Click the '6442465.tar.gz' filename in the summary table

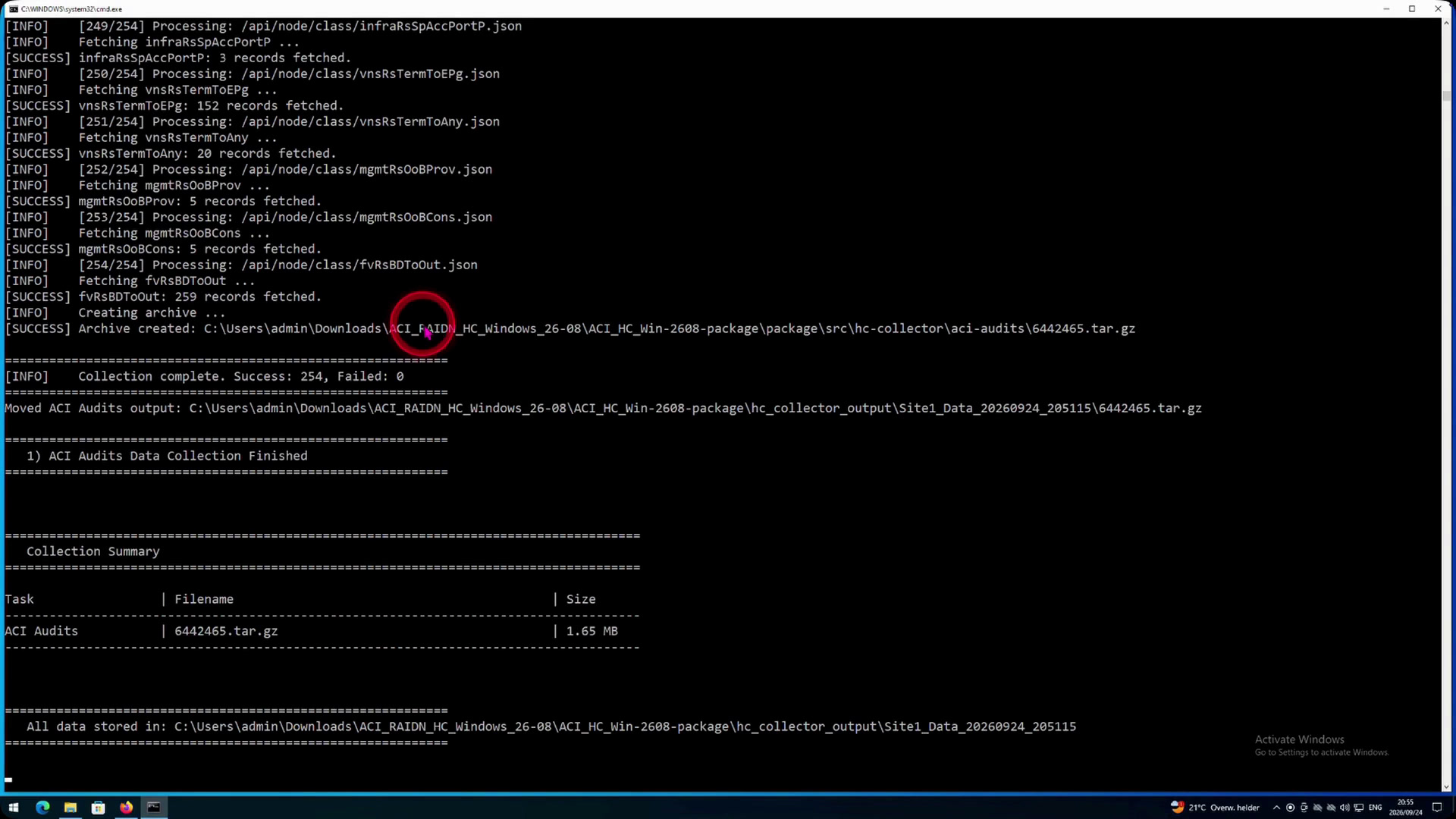click(x=226, y=631)
